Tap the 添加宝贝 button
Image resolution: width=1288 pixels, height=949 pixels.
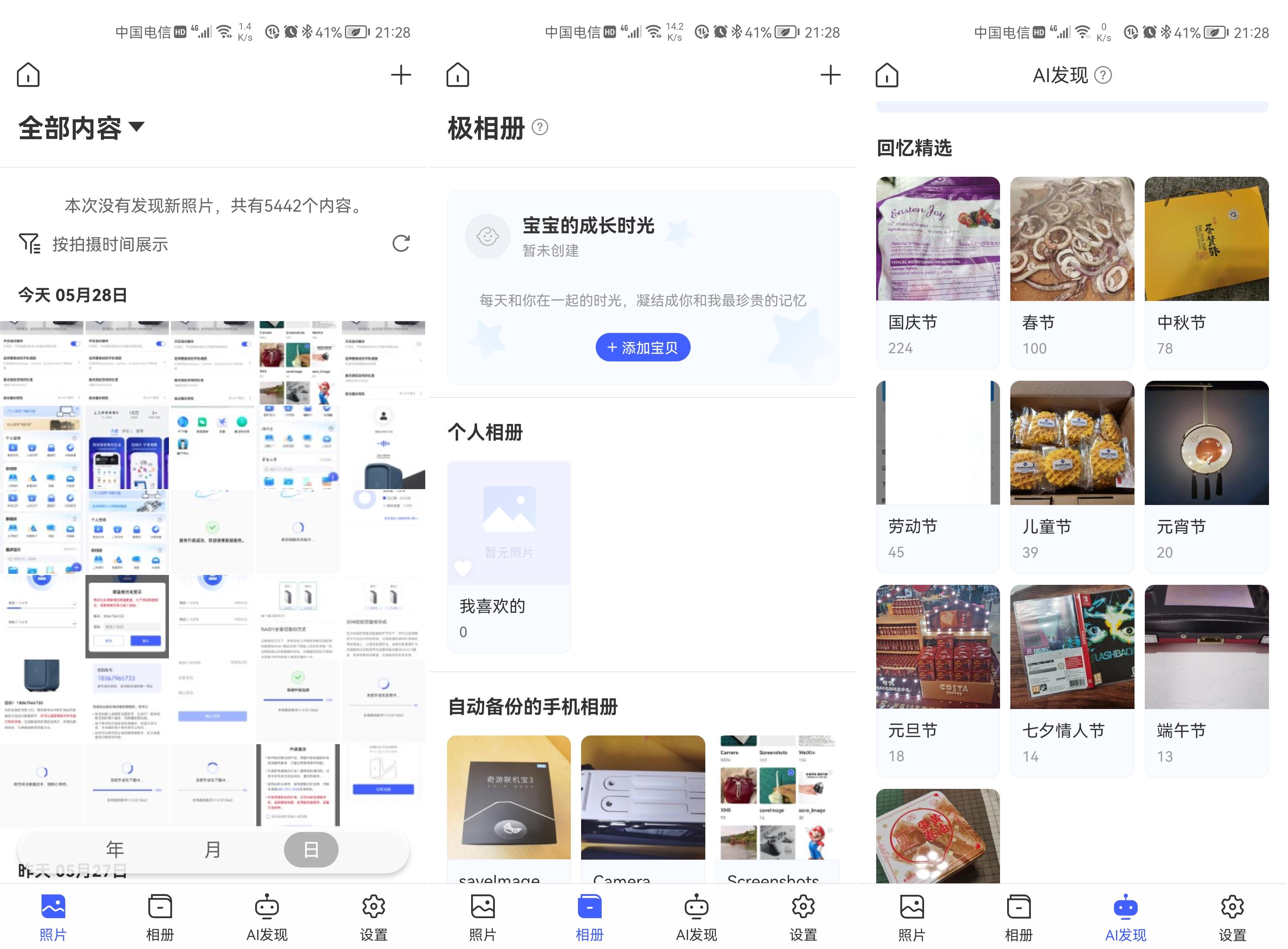point(642,347)
